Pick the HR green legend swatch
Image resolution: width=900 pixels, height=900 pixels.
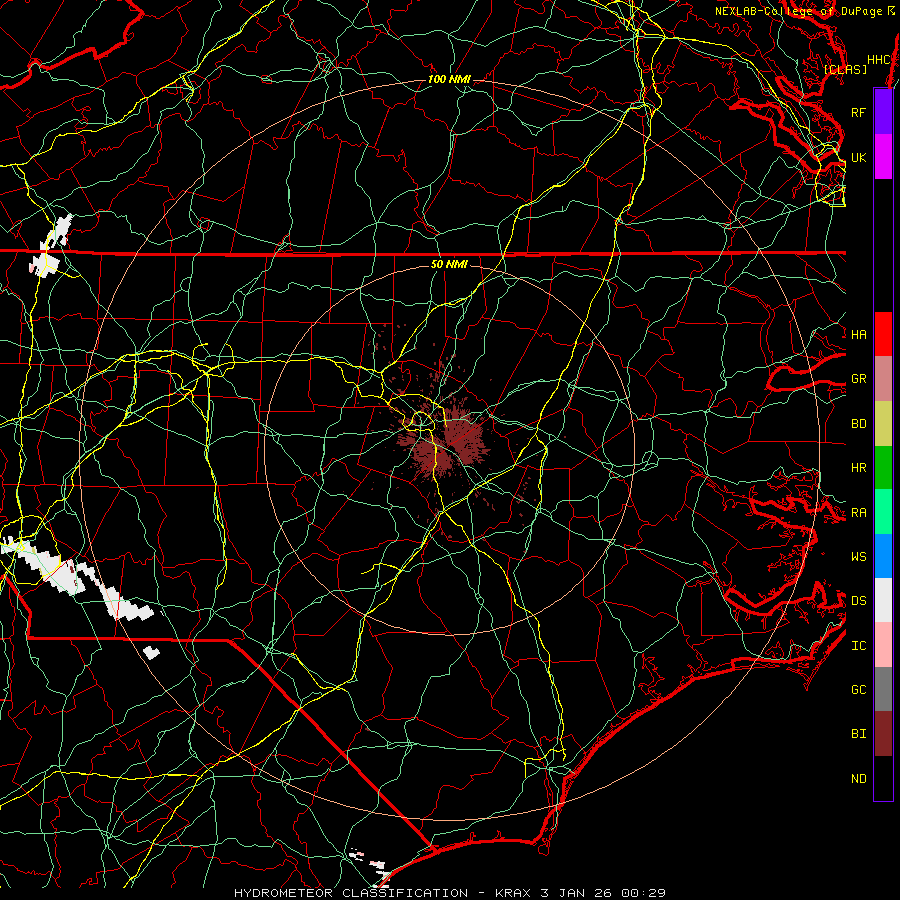883,467
